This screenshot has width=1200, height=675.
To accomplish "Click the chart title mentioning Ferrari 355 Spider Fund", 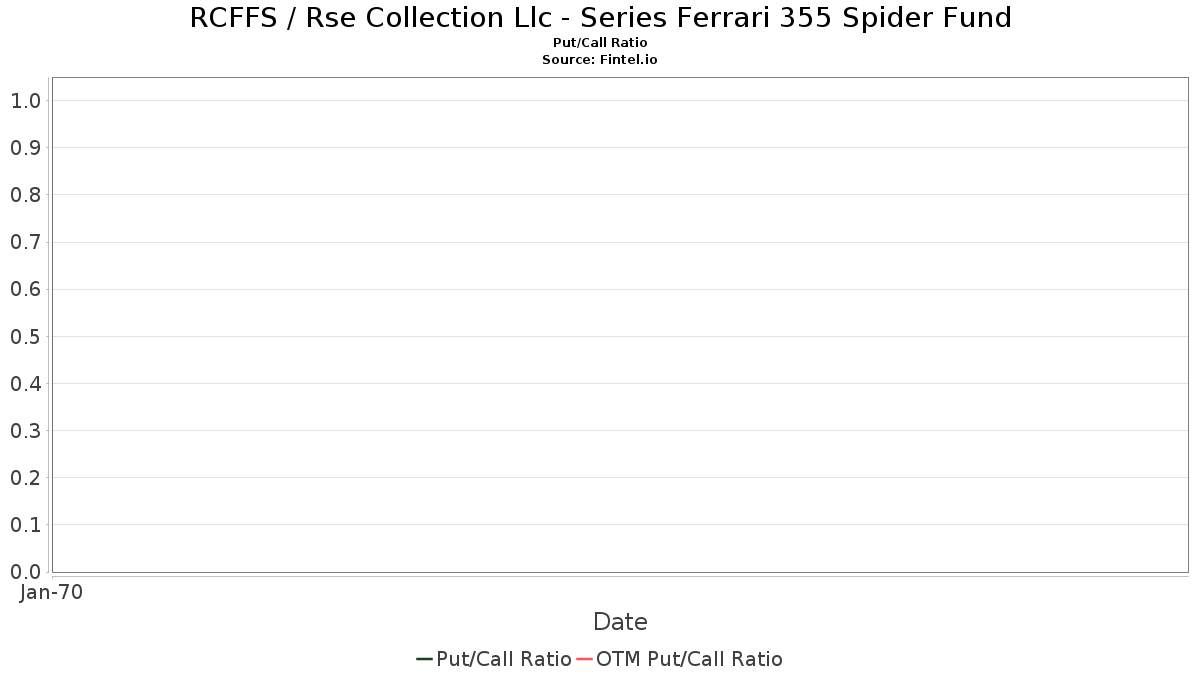I will (x=600, y=18).
